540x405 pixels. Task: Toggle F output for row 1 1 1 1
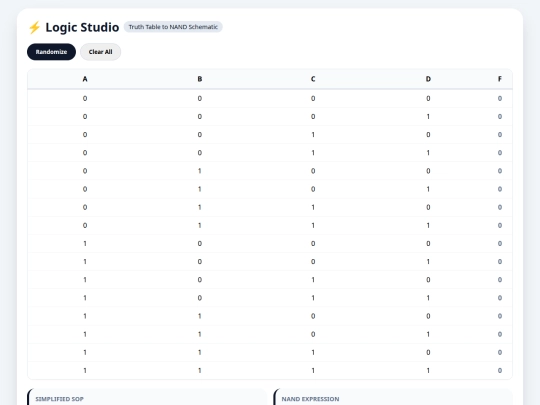[x=499, y=371]
